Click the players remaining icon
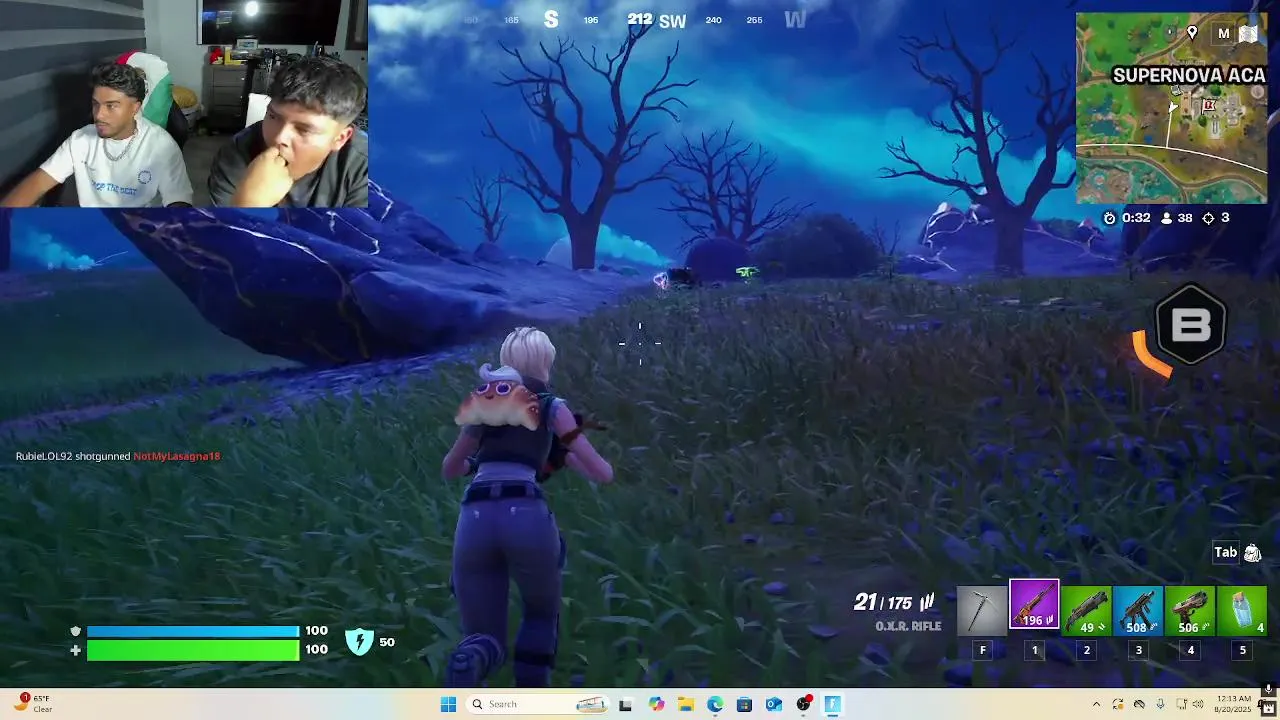The width and height of the screenshot is (1280, 720). tap(1166, 218)
